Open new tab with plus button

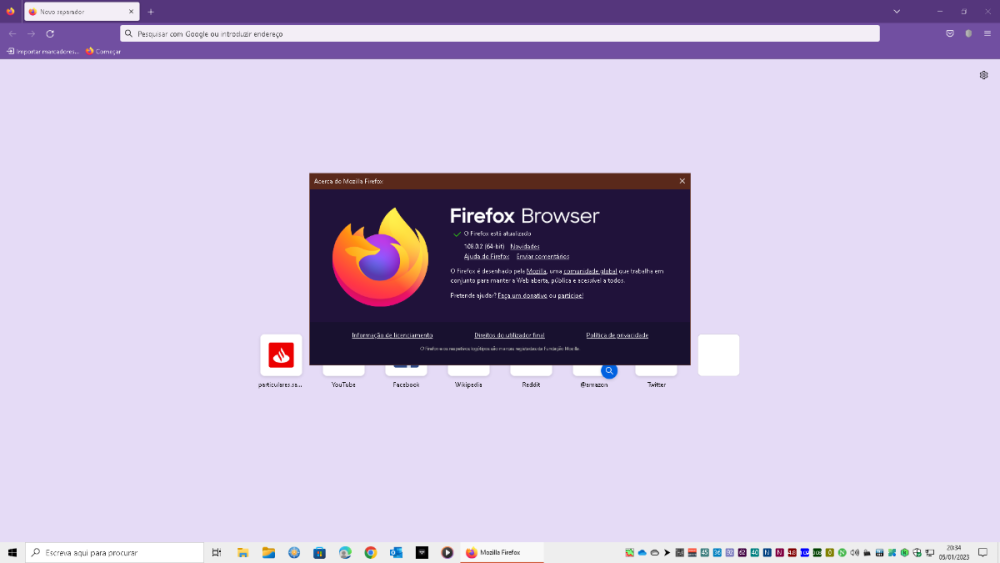pos(151,11)
